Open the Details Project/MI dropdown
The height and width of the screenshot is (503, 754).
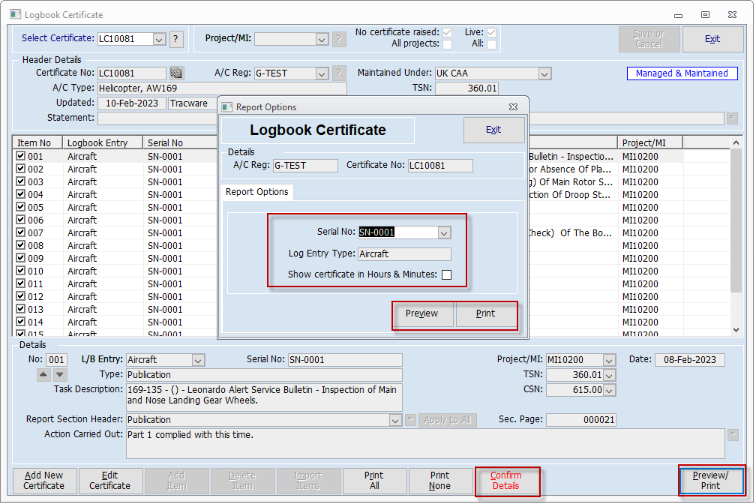click(609, 360)
